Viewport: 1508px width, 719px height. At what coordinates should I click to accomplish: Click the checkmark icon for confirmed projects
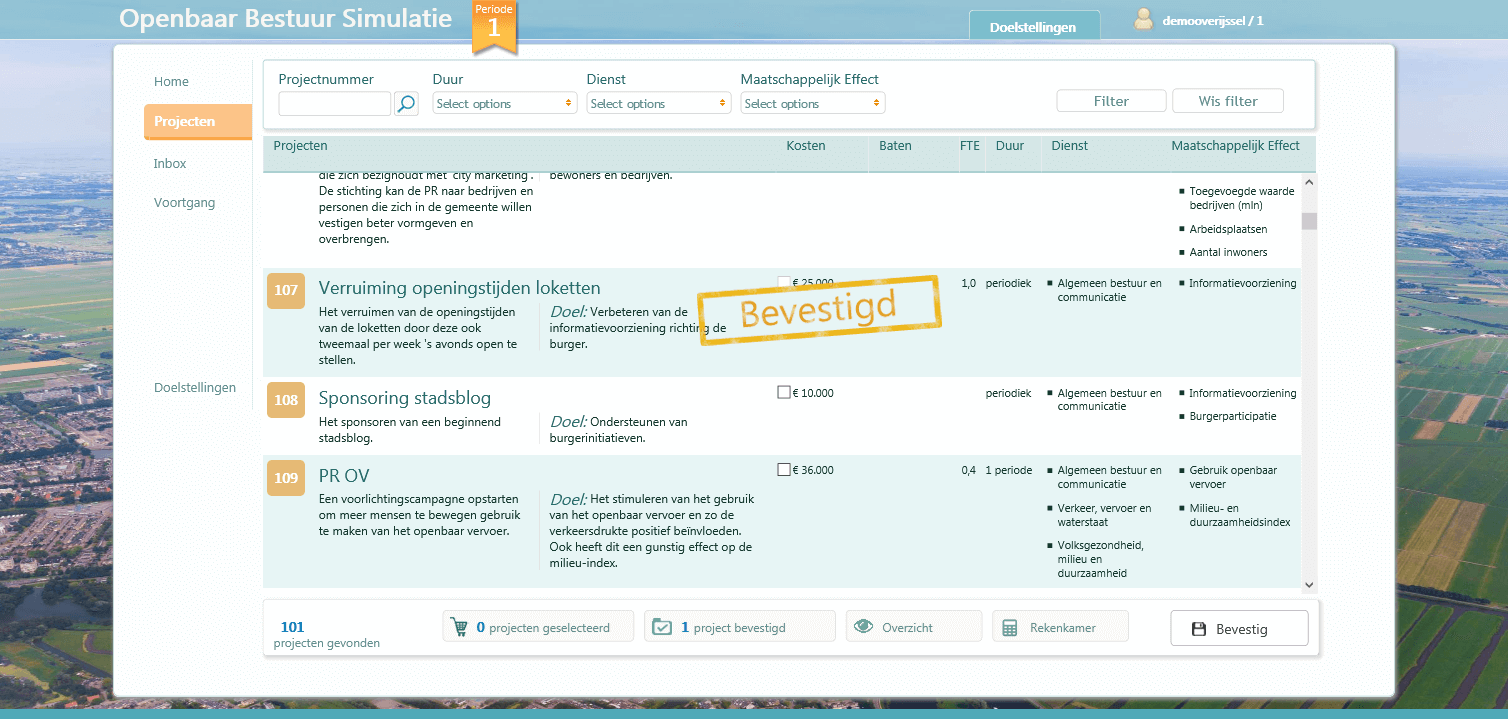662,628
